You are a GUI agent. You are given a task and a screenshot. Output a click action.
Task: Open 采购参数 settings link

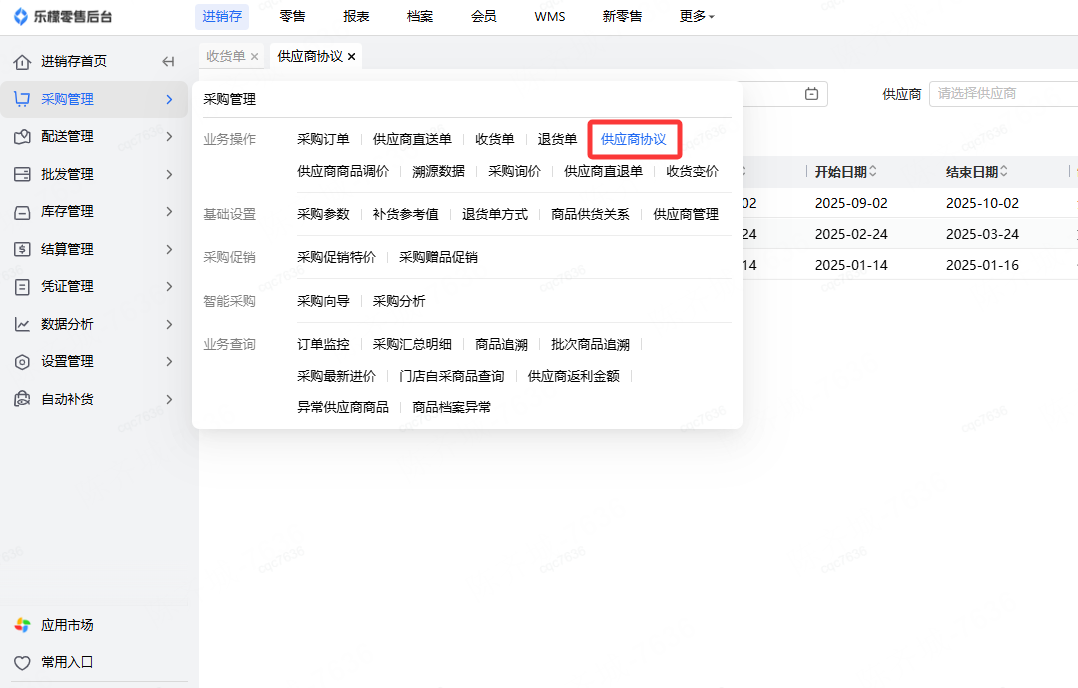click(323, 214)
